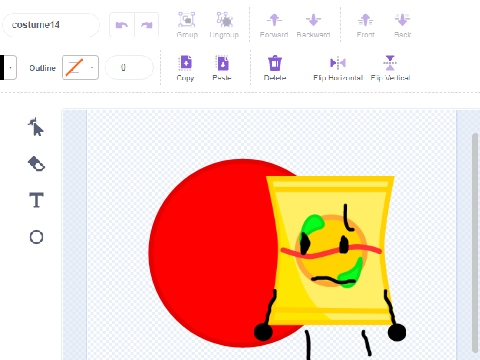Send selection to Back
Image resolution: width=480 pixels, height=360 pixels.
(x=402, y=25)
